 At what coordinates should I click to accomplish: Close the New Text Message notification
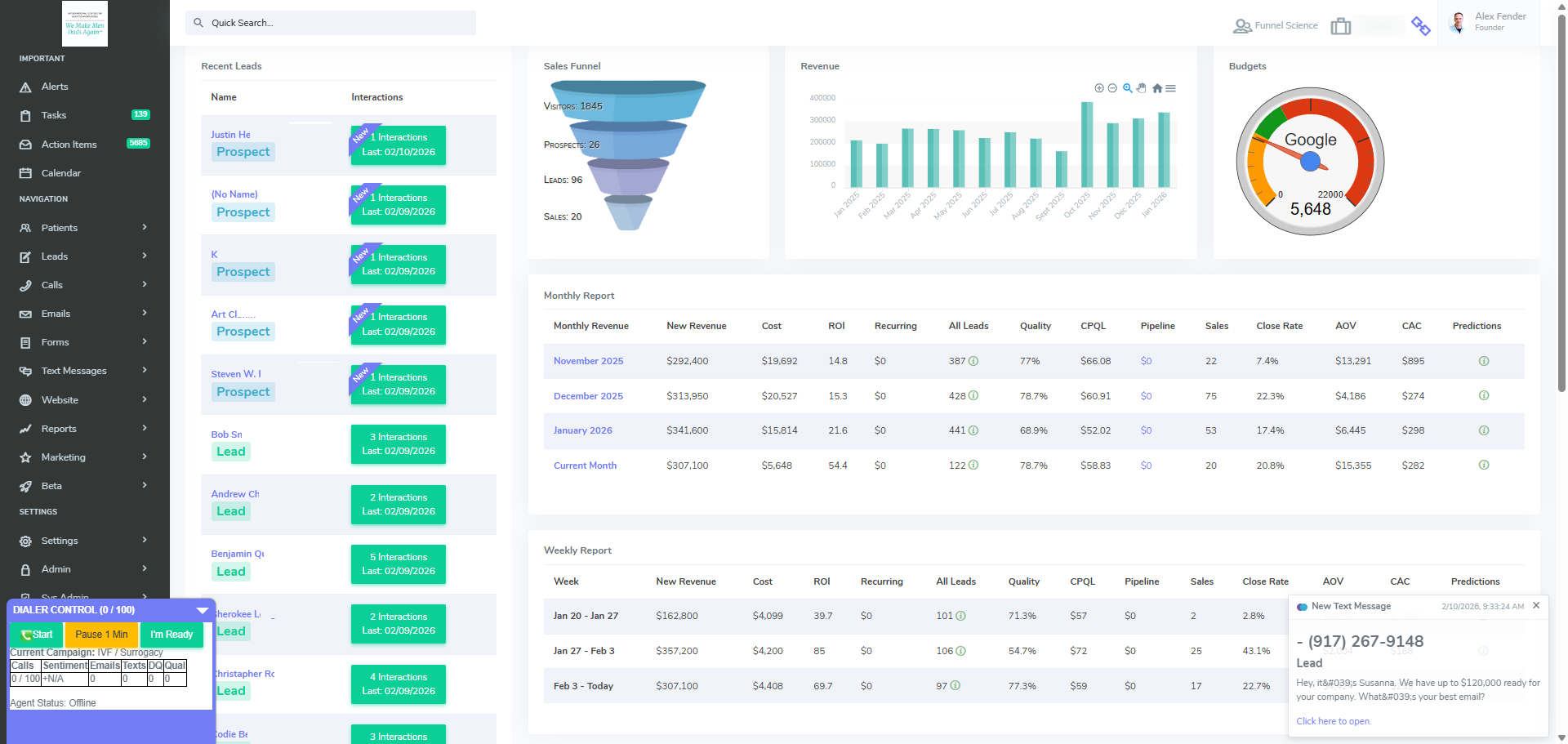pyautogui.click(x=1536, y=606)
